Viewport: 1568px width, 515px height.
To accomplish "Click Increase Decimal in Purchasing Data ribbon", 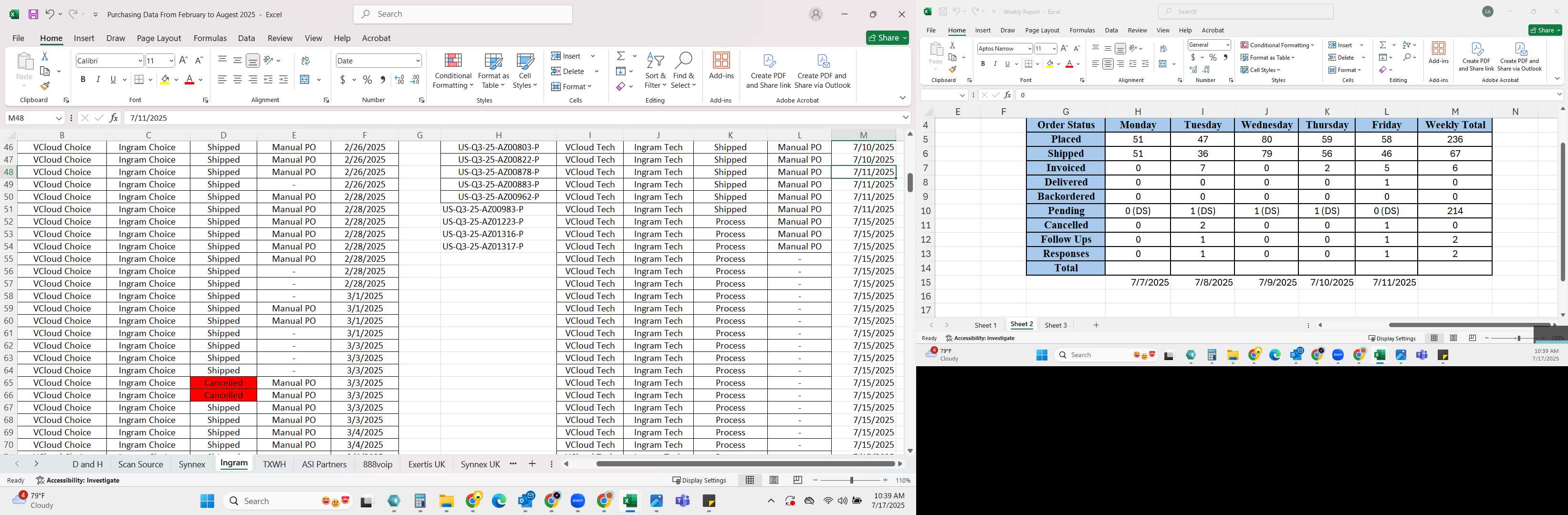I will [399, 80].
